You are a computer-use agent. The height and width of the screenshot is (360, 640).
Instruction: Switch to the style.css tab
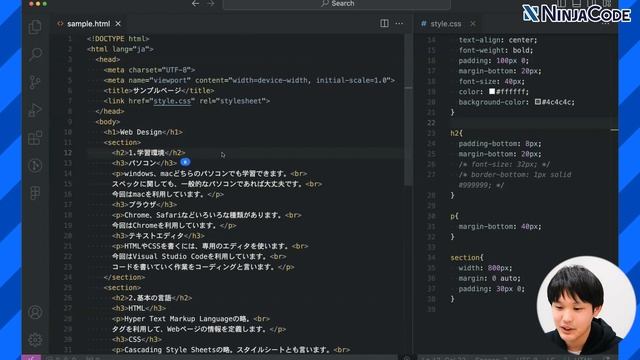point(446,24)
